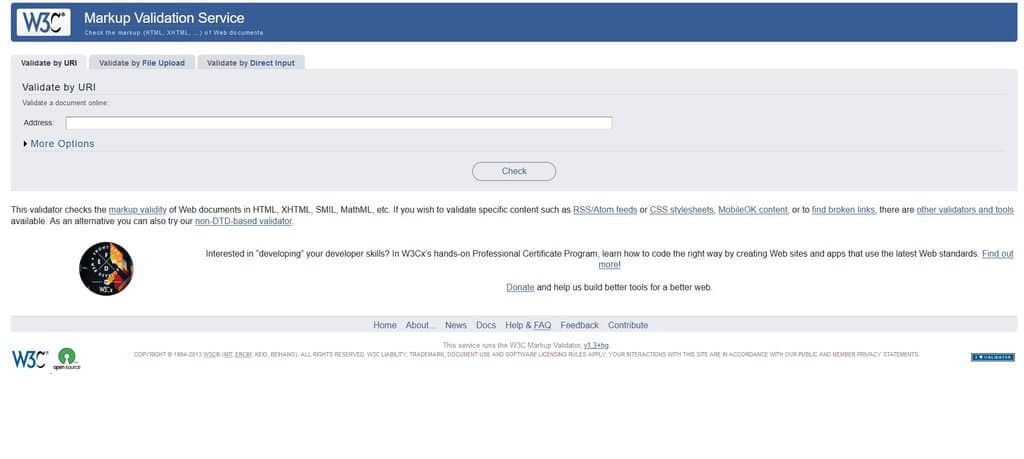Open Contribute in footer menu

coord(628,325)
